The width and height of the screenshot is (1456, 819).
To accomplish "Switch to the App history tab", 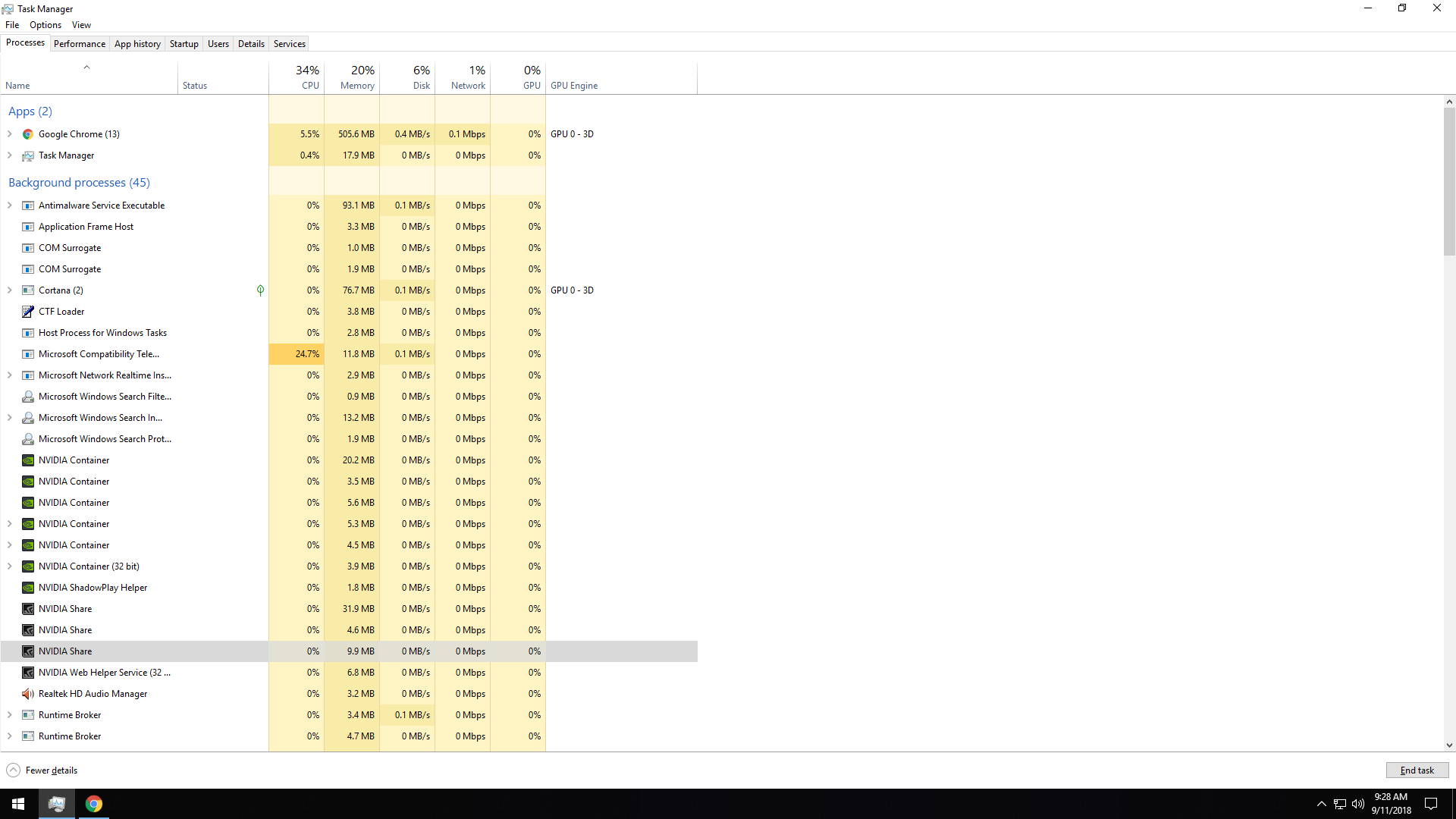I will click(x=137, y=44).
